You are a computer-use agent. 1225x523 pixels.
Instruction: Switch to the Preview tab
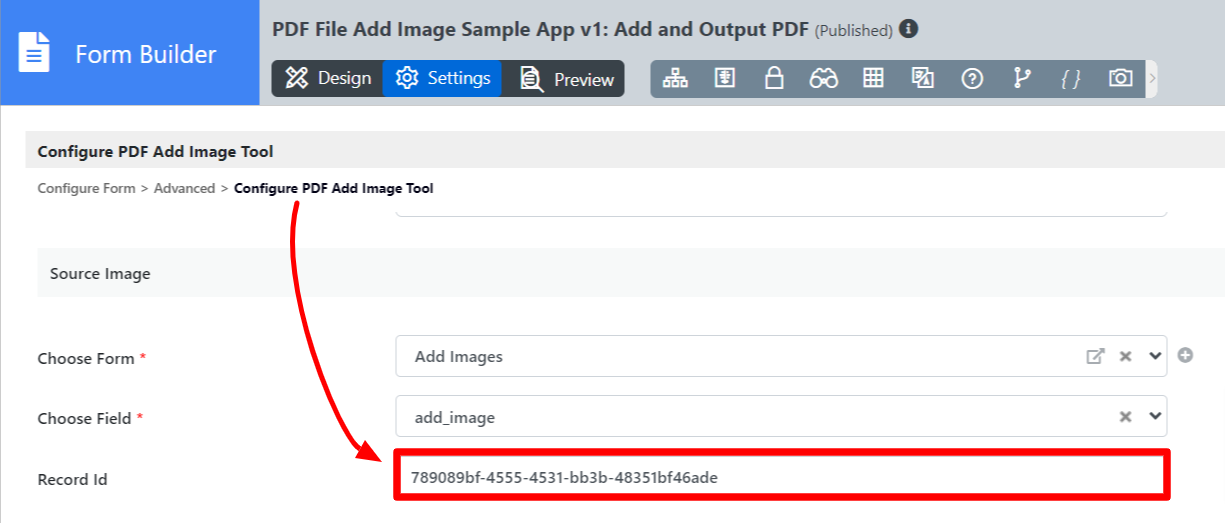point(567,79)
